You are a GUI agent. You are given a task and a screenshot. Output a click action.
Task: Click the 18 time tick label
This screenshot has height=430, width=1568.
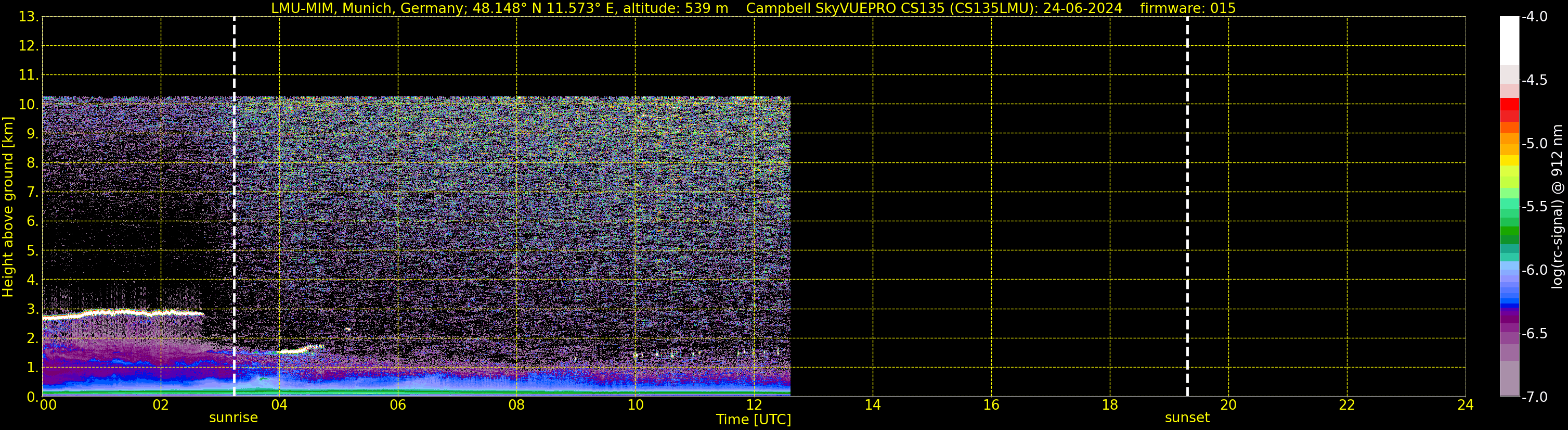tap(1110, 405)
